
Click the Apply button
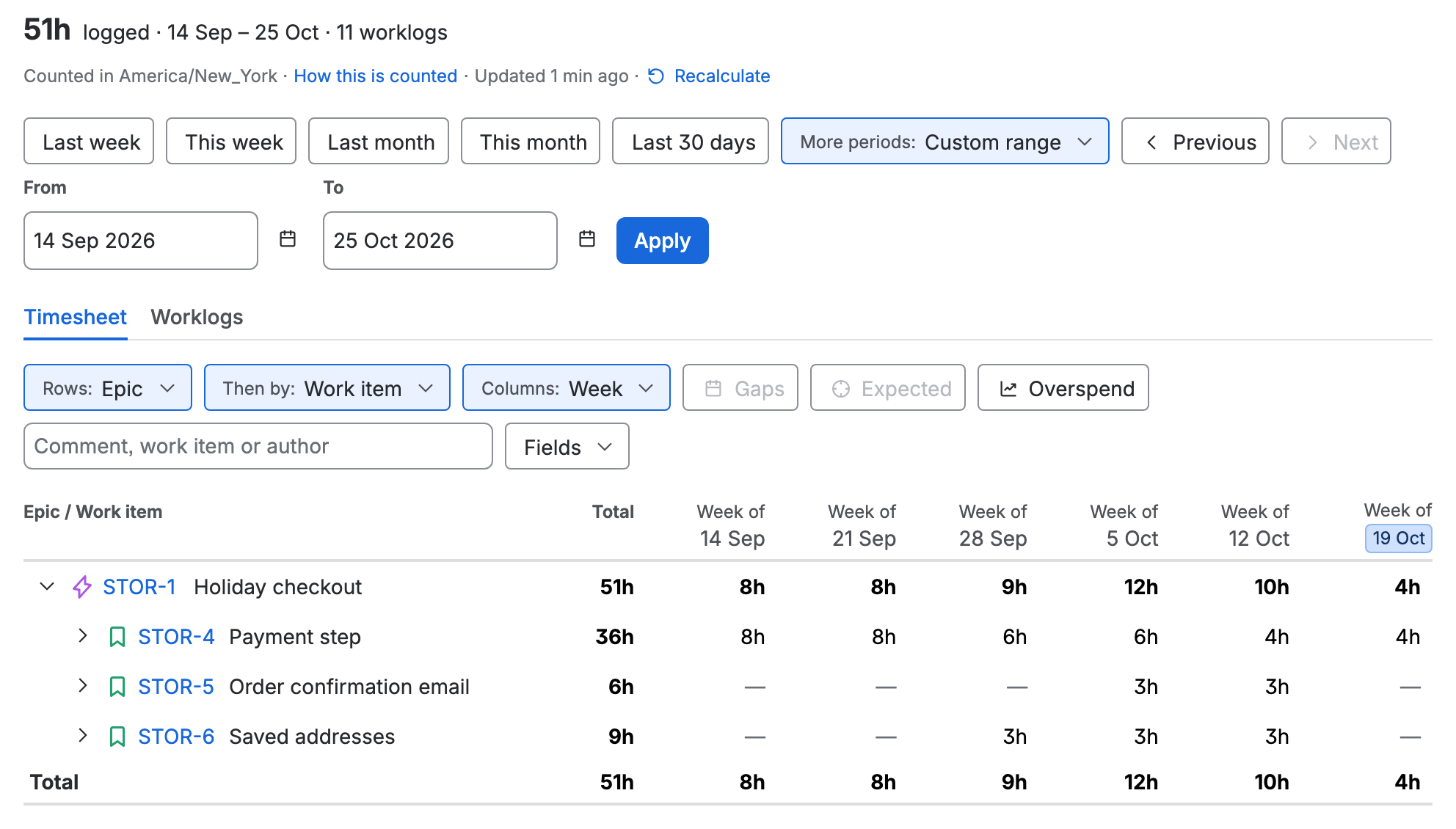pyautogui.click(x=663, y=241)
